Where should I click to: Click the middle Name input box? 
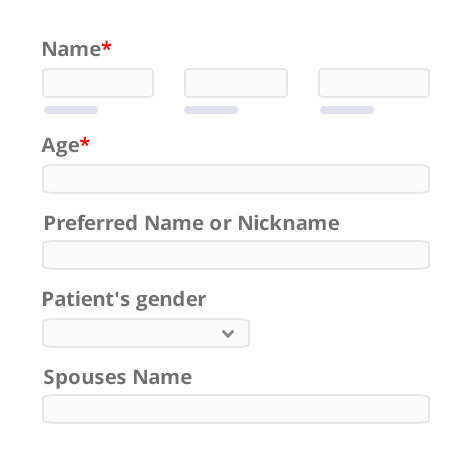[236, 83]
